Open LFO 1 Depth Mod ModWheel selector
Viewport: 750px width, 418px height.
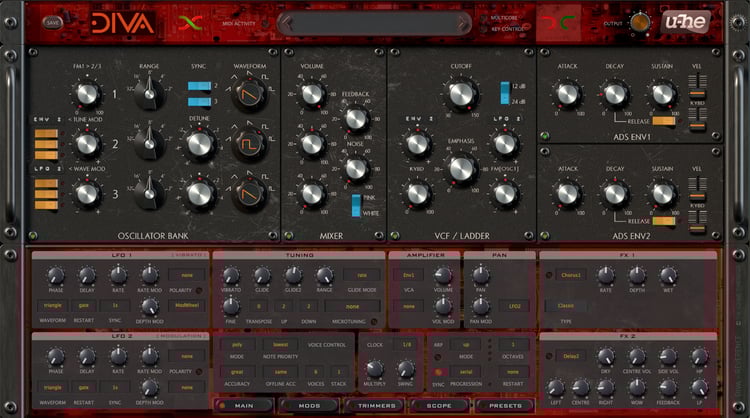pyautogui.click(x=187, y=306)
